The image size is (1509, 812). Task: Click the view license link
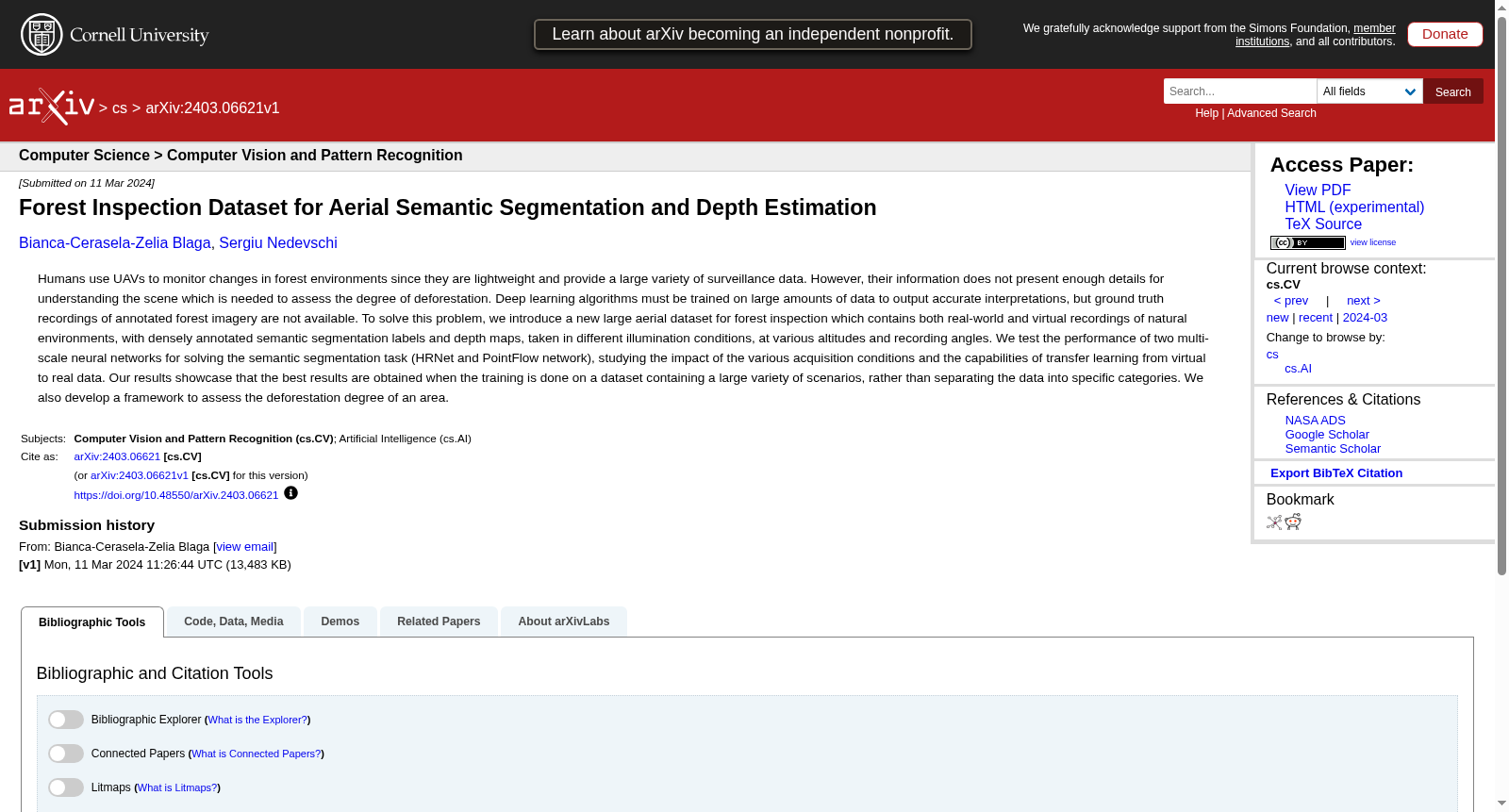click(x=1373, y=242)
